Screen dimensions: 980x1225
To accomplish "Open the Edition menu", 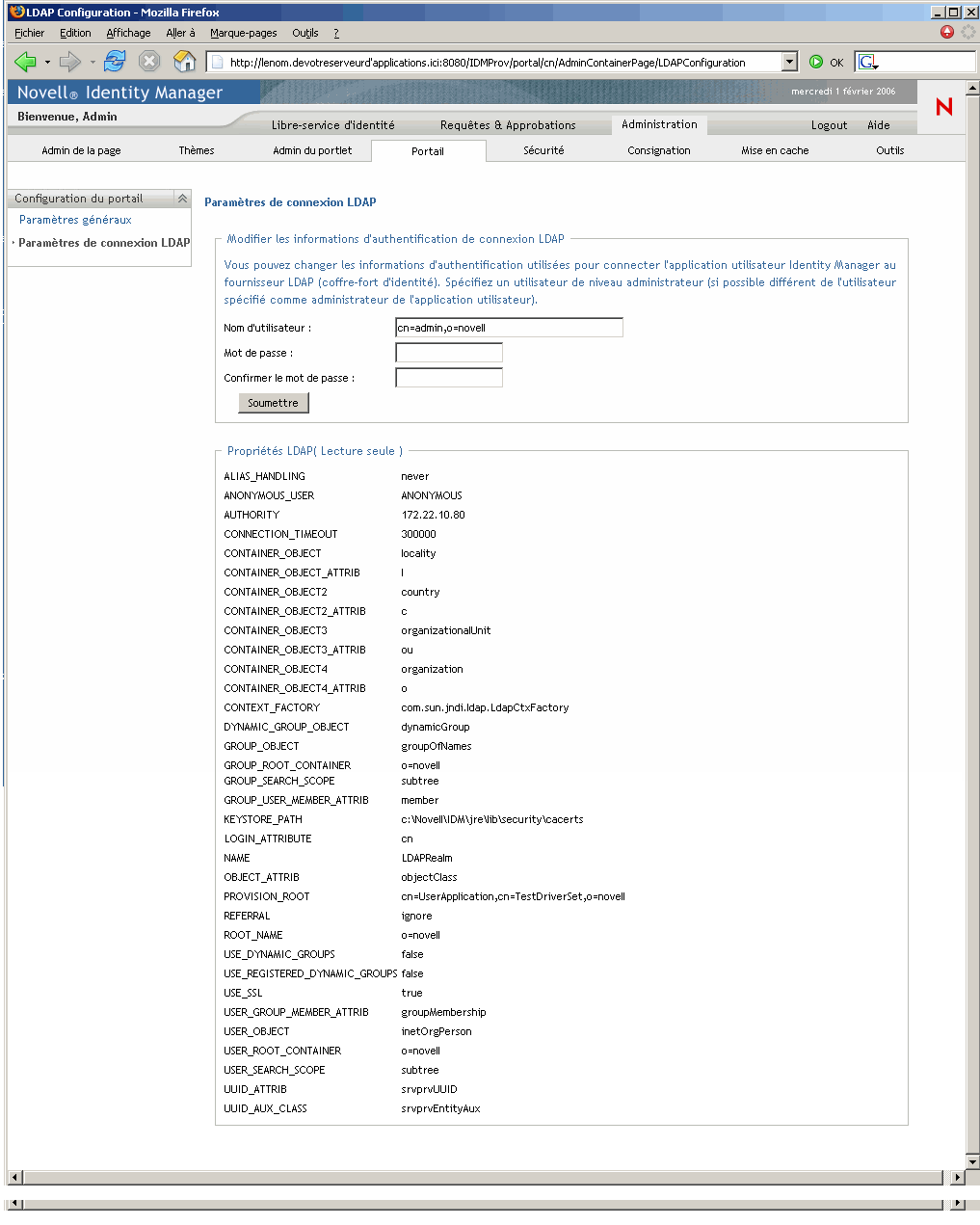I will point(75,33).
